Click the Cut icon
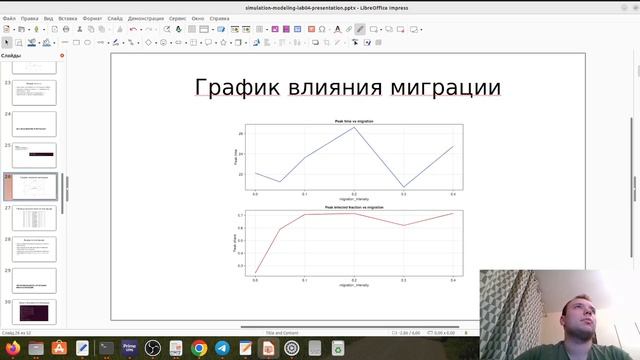The image size is (640, 360). pos(80,29)
